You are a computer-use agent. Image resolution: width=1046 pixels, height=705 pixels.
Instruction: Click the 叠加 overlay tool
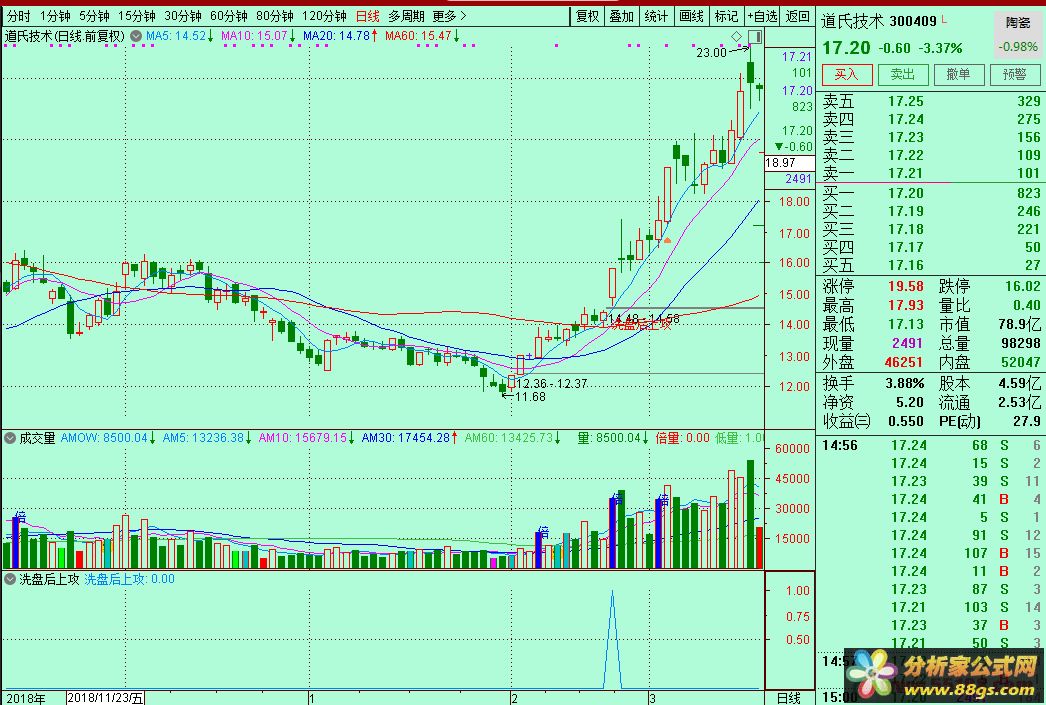tap(622, 16)
